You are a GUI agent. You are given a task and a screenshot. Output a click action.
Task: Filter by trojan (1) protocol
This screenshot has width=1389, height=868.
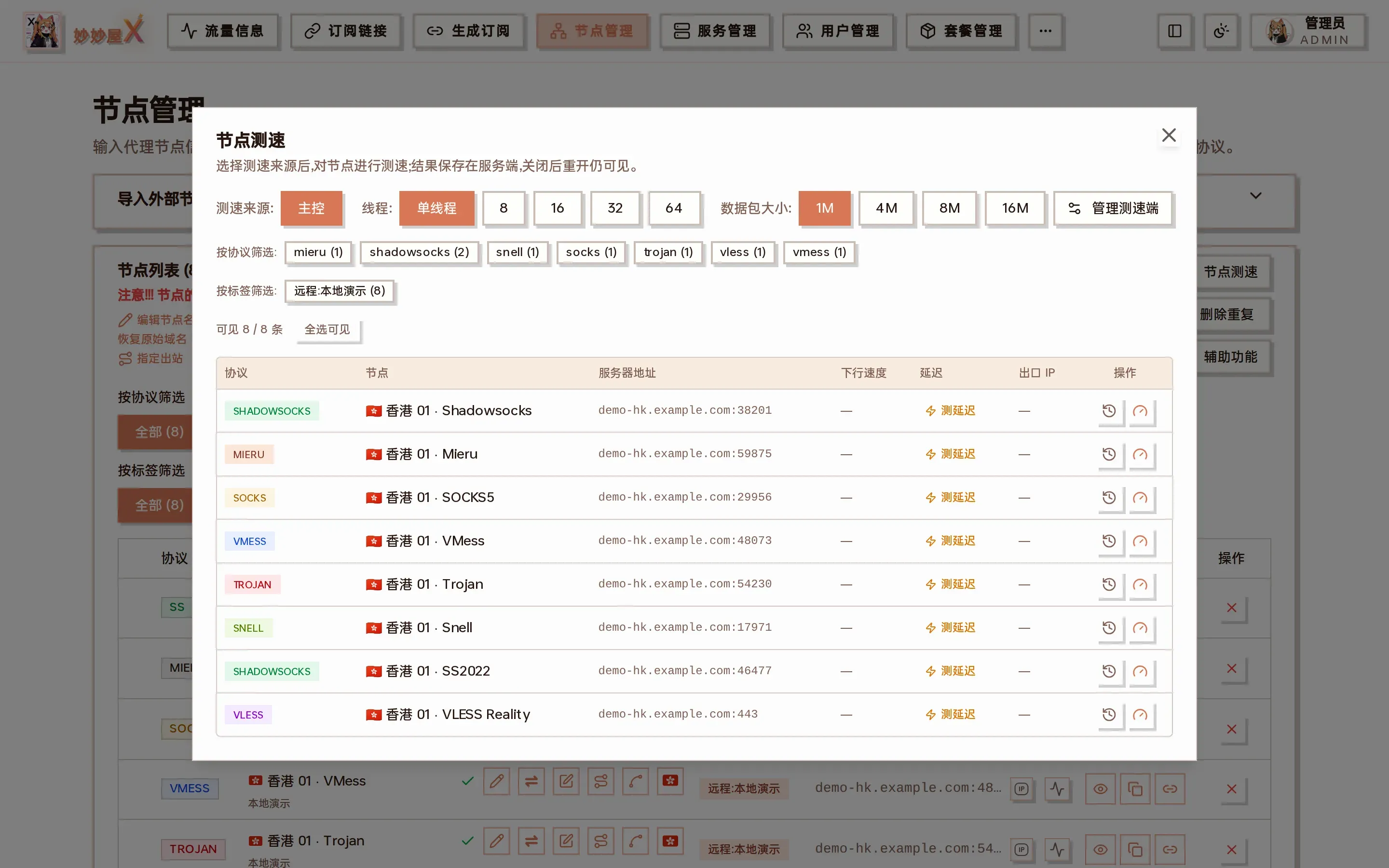point(668,252)
